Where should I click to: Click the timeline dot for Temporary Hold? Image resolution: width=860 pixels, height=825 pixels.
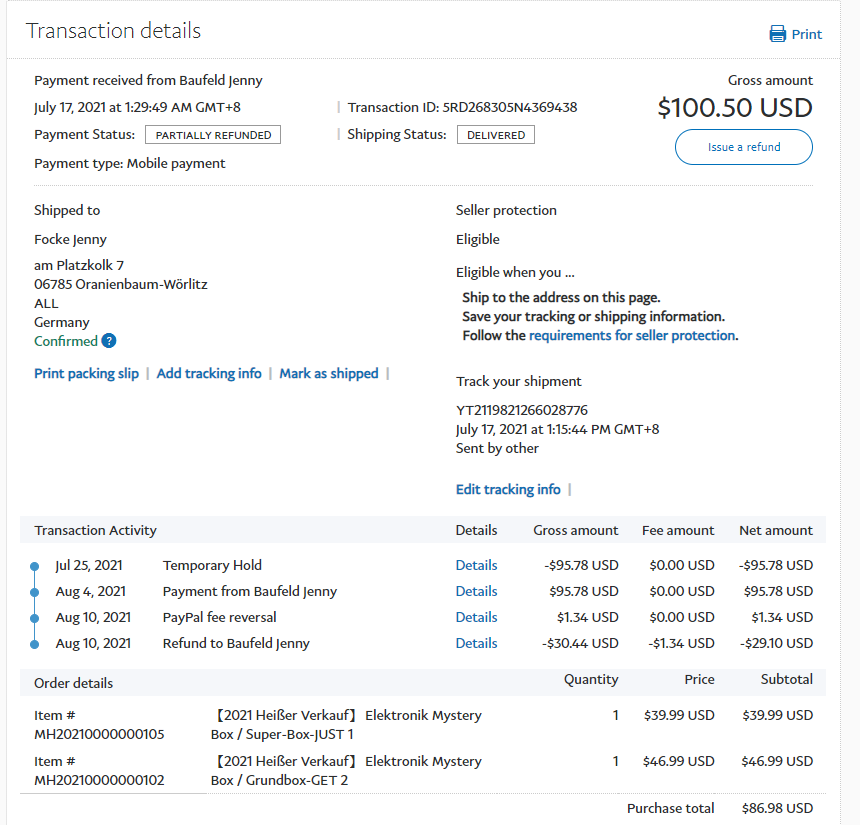(34, 566)
